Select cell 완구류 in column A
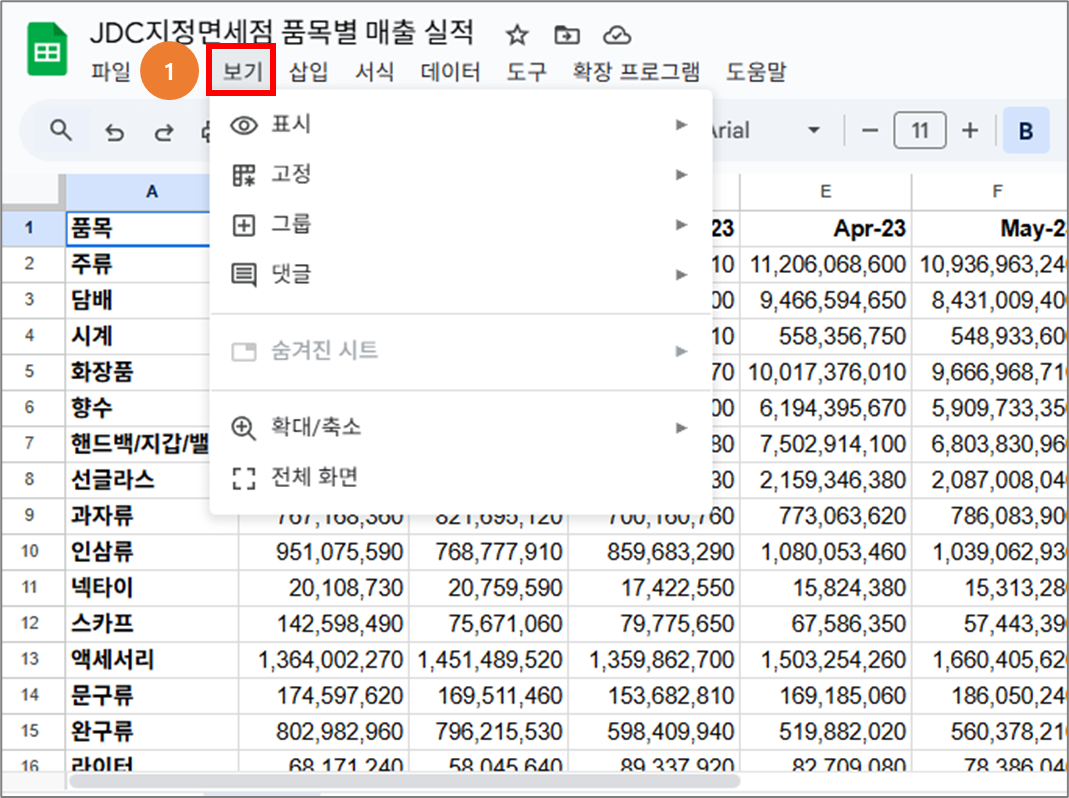This screenshot has width=1069, height=798. pos(152,731)
